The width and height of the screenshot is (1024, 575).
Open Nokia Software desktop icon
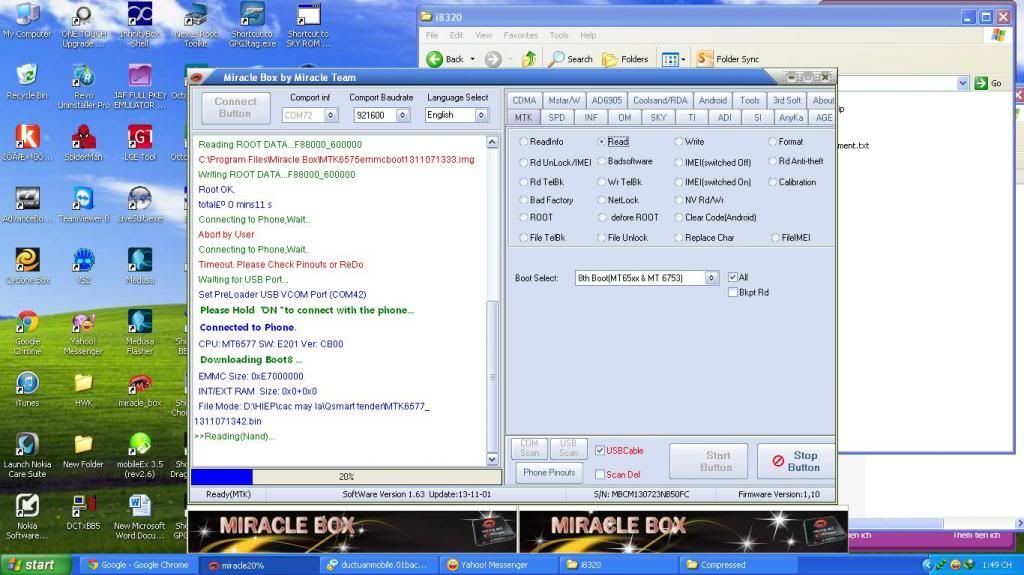27,517
